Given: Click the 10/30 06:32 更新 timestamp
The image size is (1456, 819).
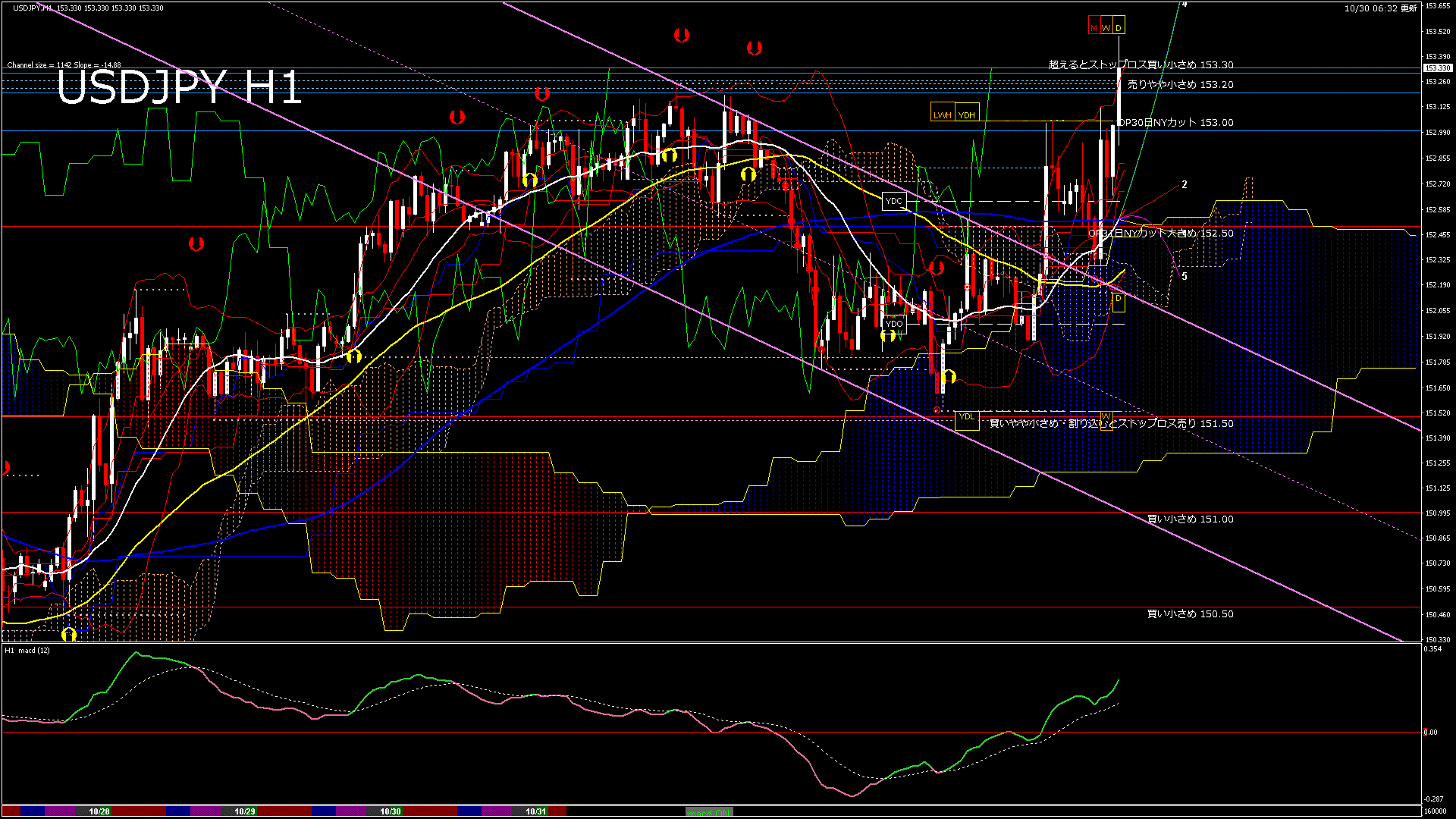Looking at the screenshot, I should pyautogui.click(x=1380, y=8).
